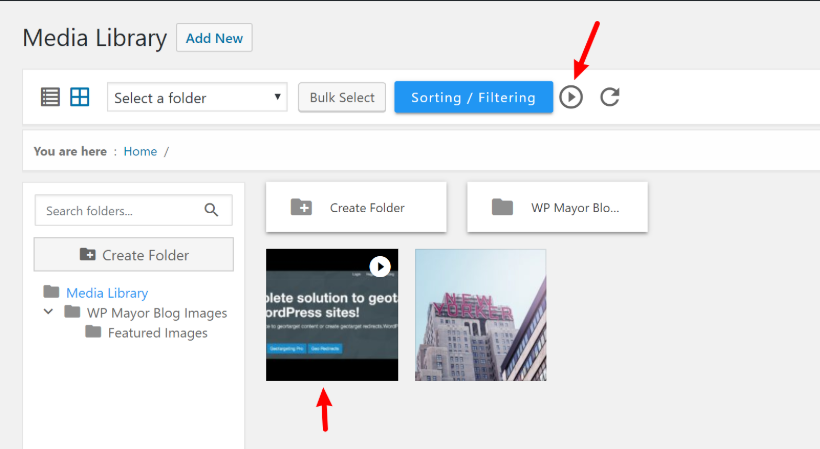Switch to list view icon
This screenshot has height=449, width=820.
coord(50,97)
